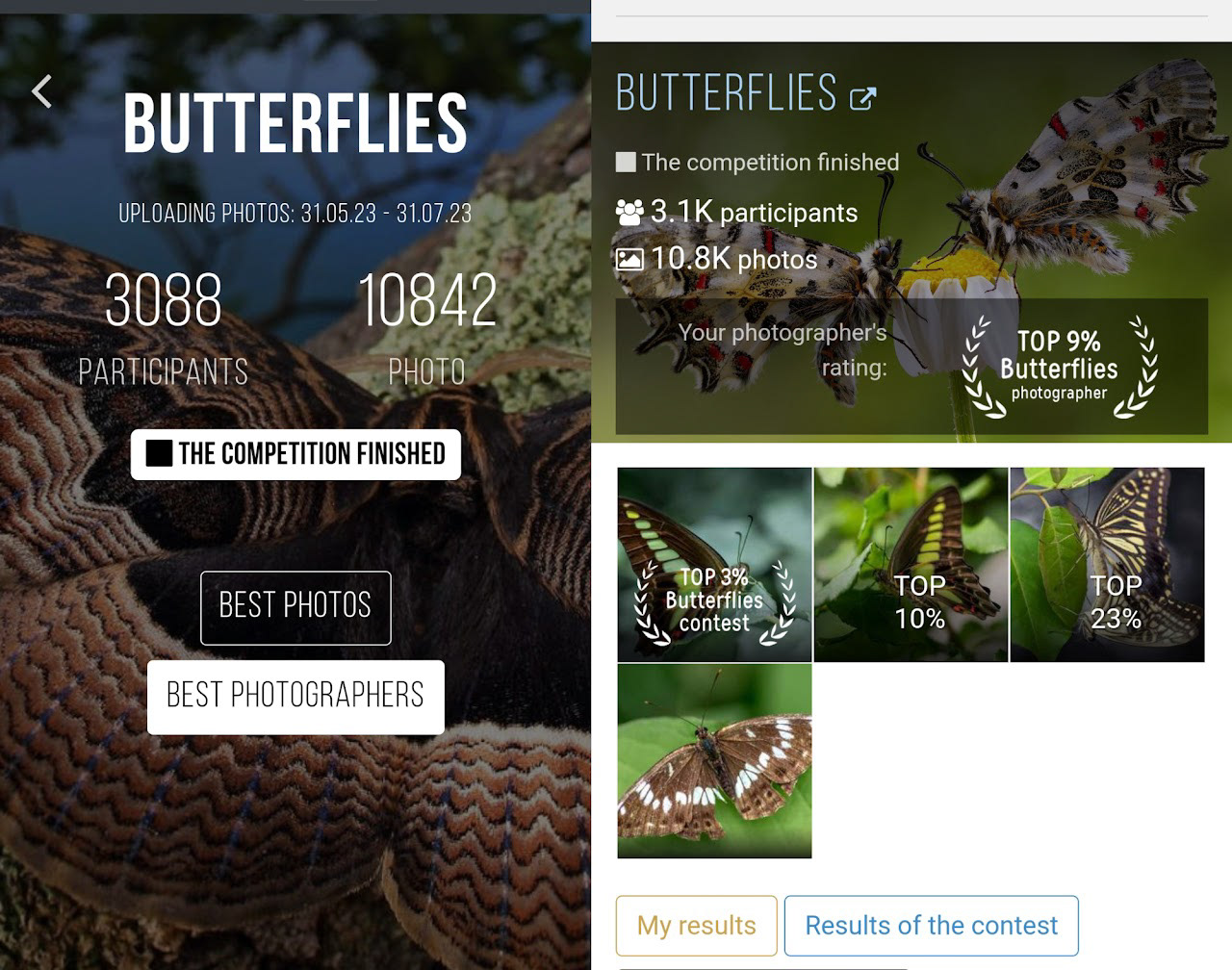Switch to Results of the contest tab

931,926
